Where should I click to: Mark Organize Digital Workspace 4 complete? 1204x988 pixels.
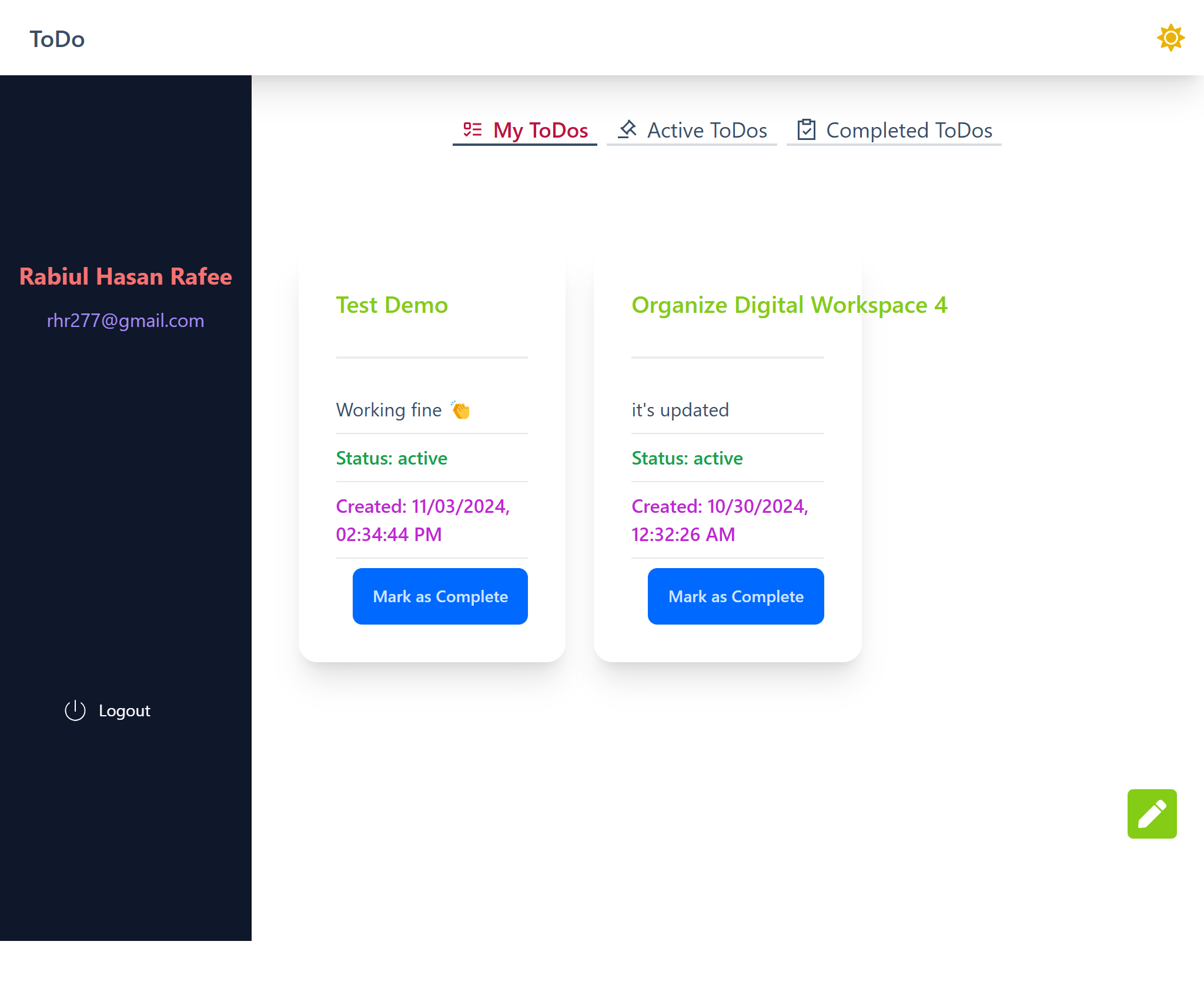point(735,596)
